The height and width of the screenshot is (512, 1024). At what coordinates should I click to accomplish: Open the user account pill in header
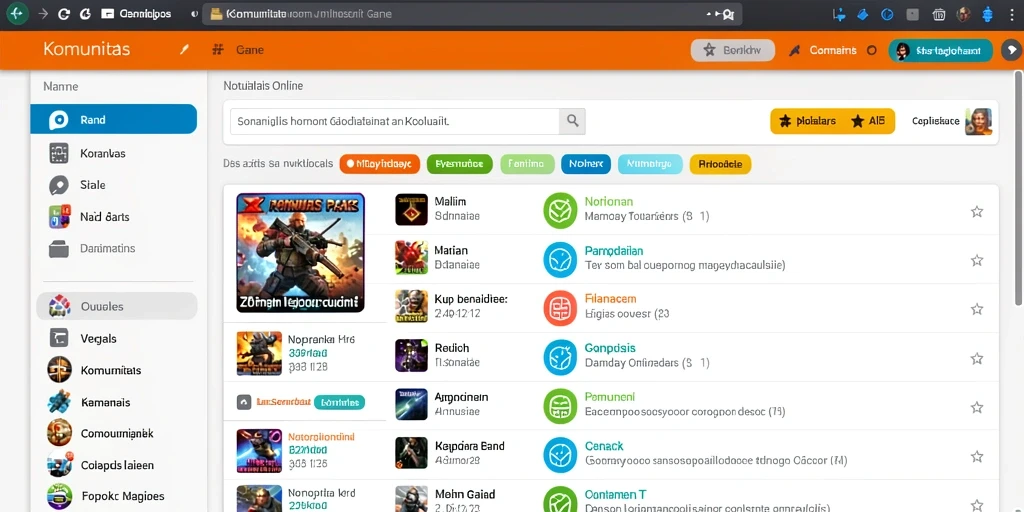point(940,50)
